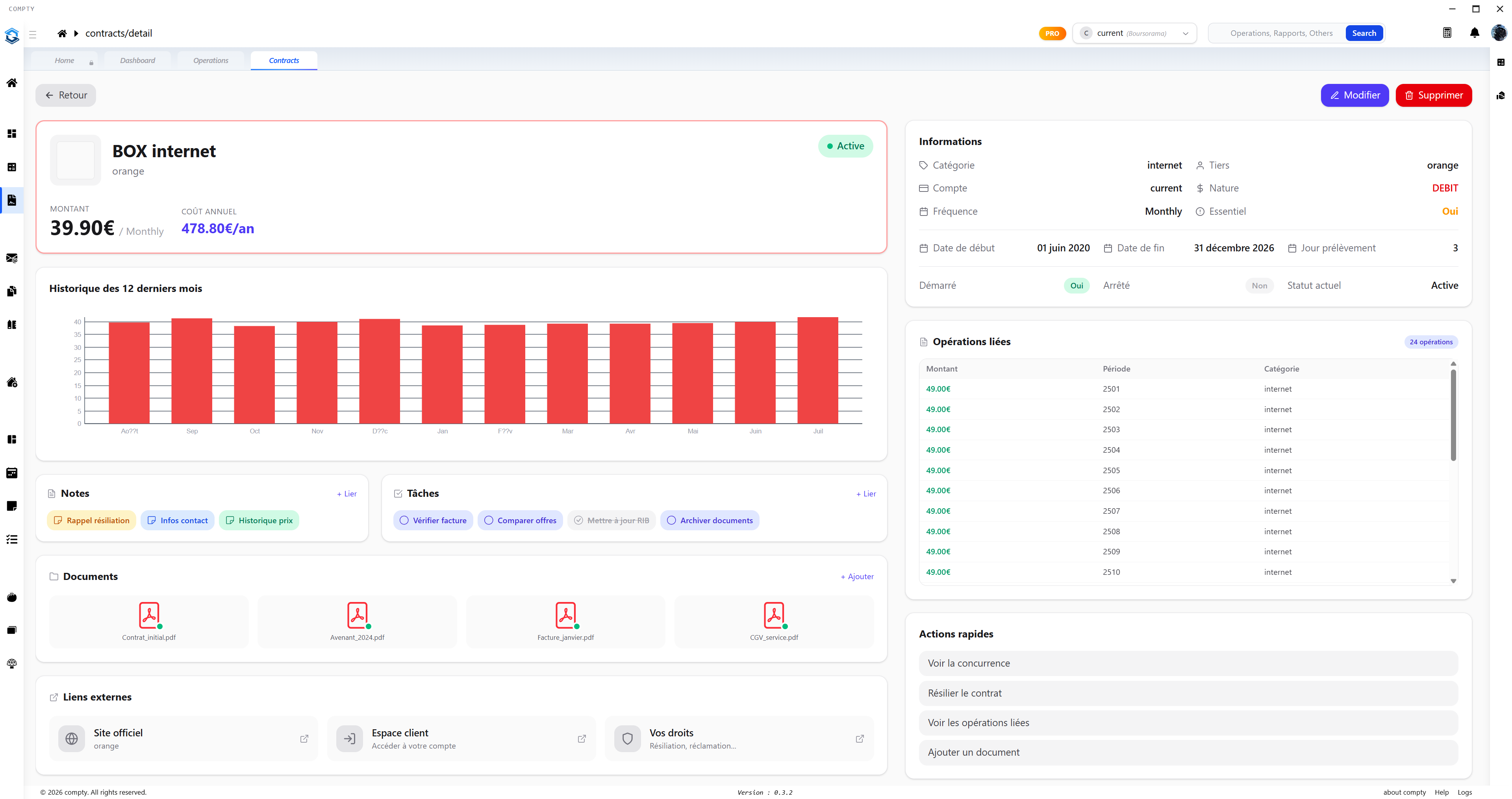Open the house-with-plus sidebar icon
The width and height of the screenshot is (1512, 799).
point(12,383)
